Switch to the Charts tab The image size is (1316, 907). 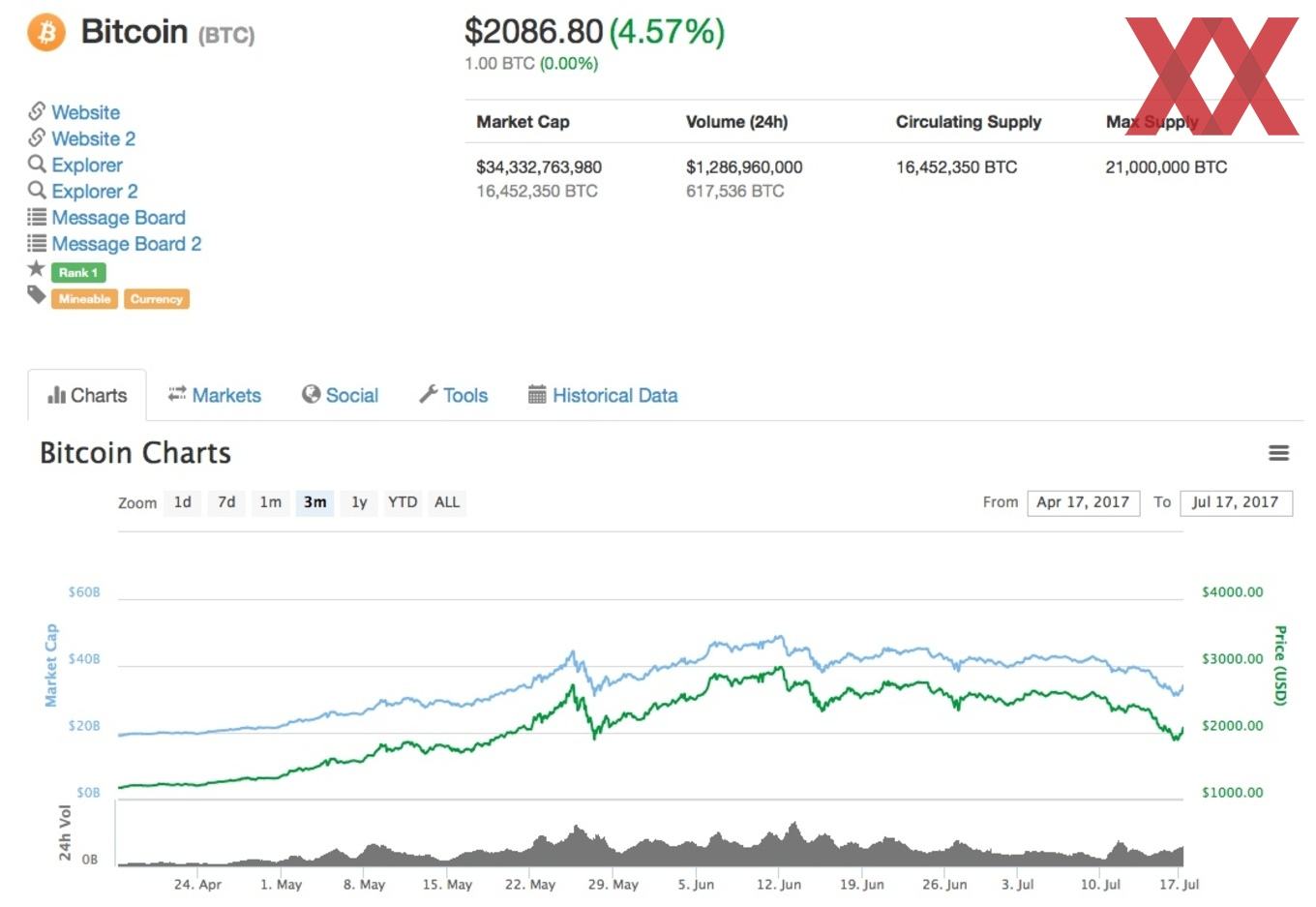click(87, 395)
